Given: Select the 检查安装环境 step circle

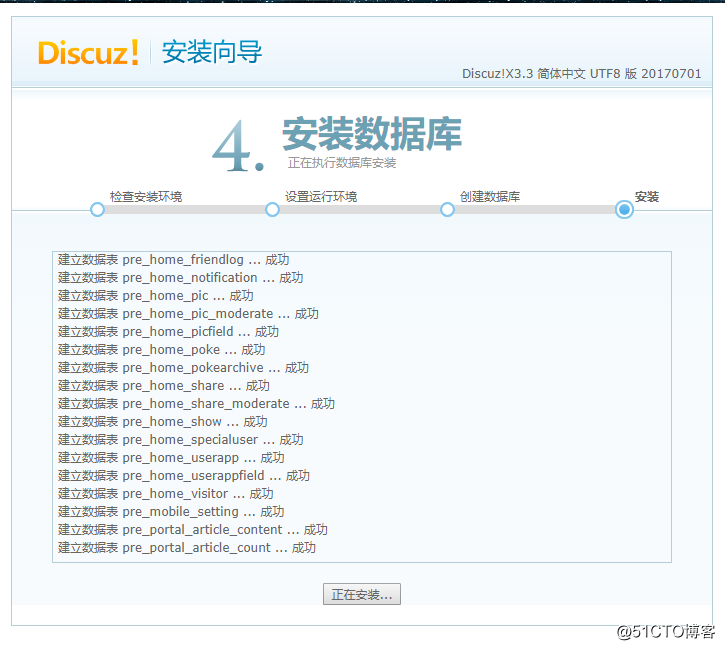Looking at the screenshot, I should point(97,209).
